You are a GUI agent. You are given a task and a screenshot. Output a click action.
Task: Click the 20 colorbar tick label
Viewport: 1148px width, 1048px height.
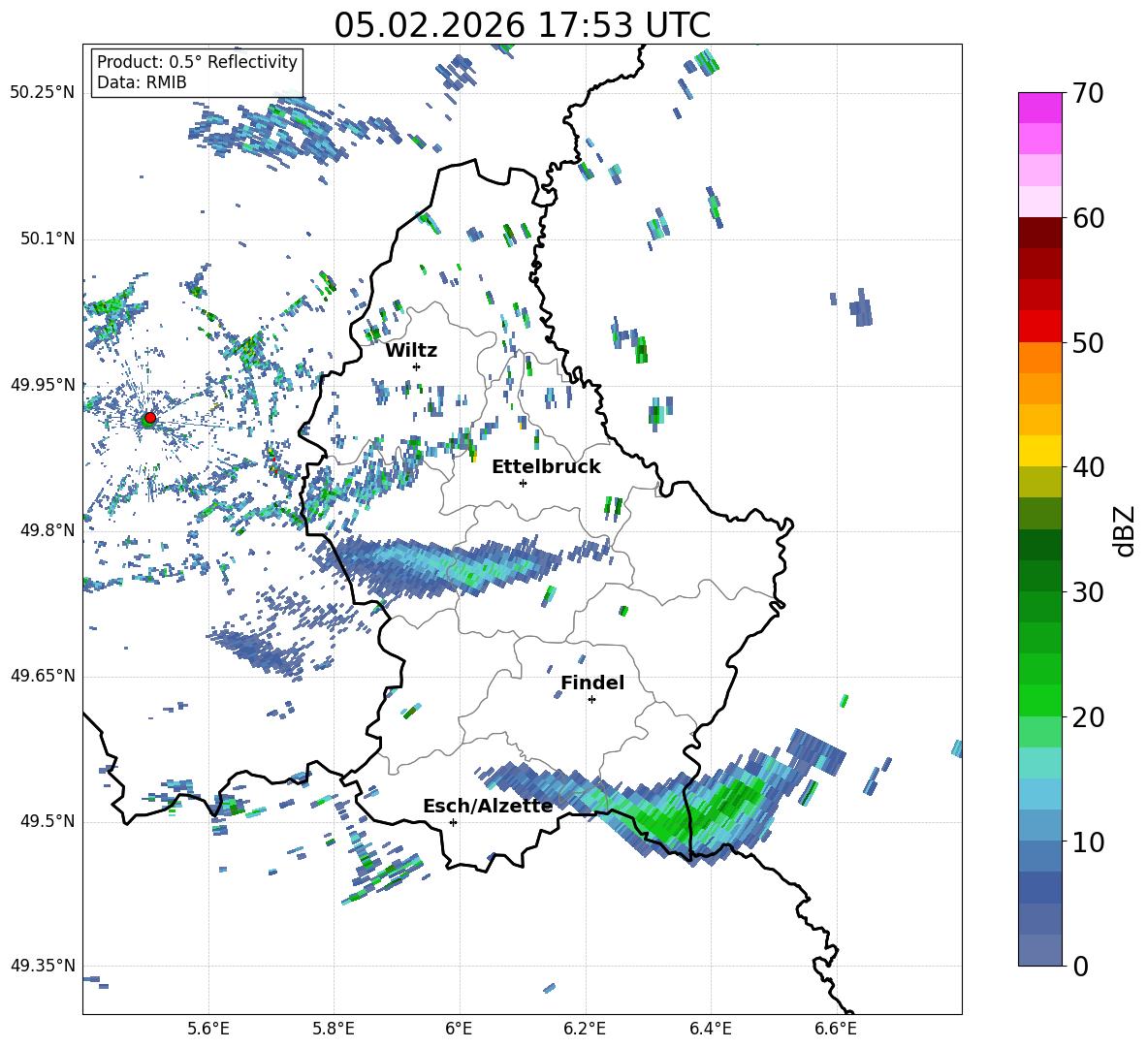(x=1089, y=717)
